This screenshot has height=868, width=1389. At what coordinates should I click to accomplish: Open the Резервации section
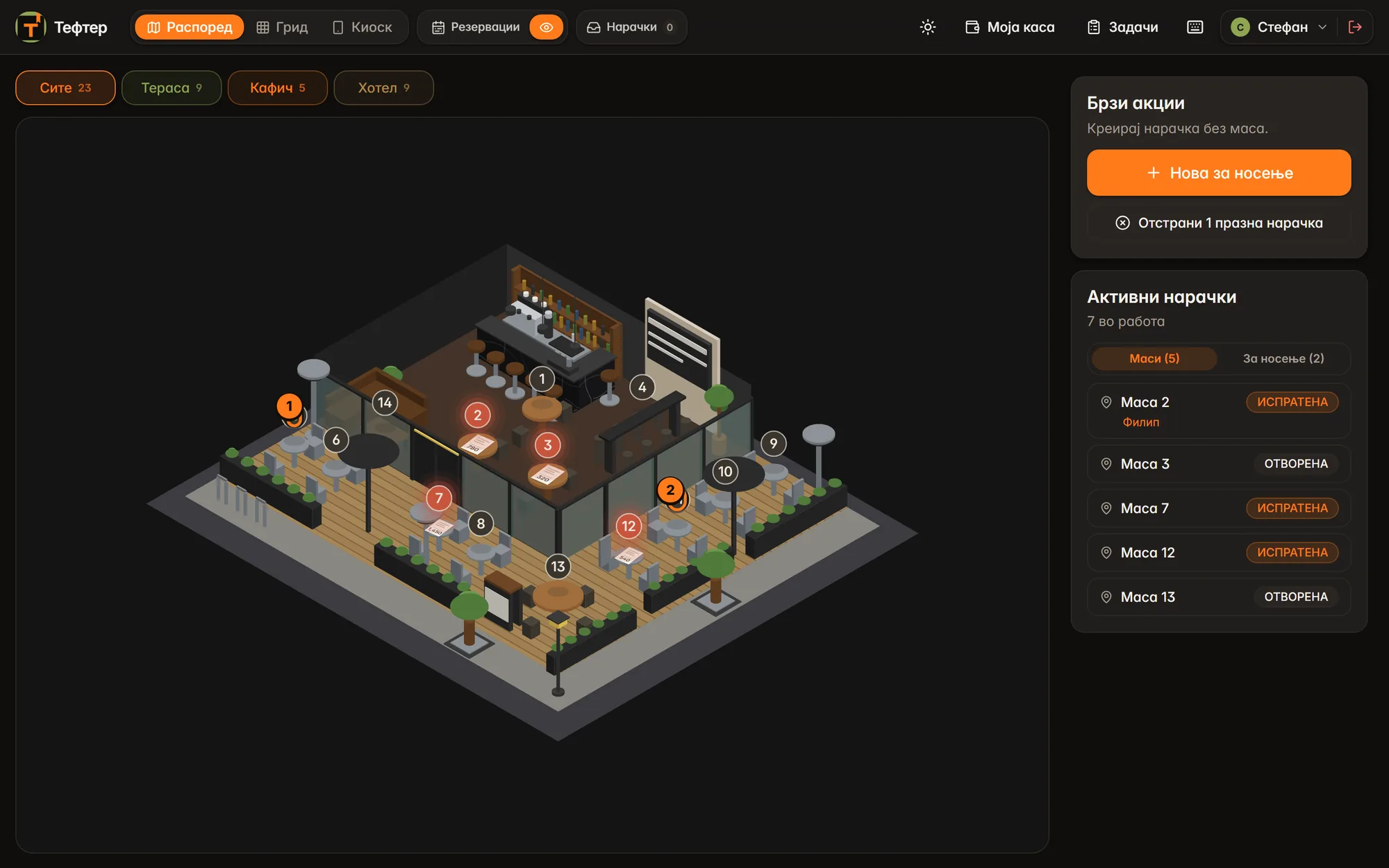point(476,27)
